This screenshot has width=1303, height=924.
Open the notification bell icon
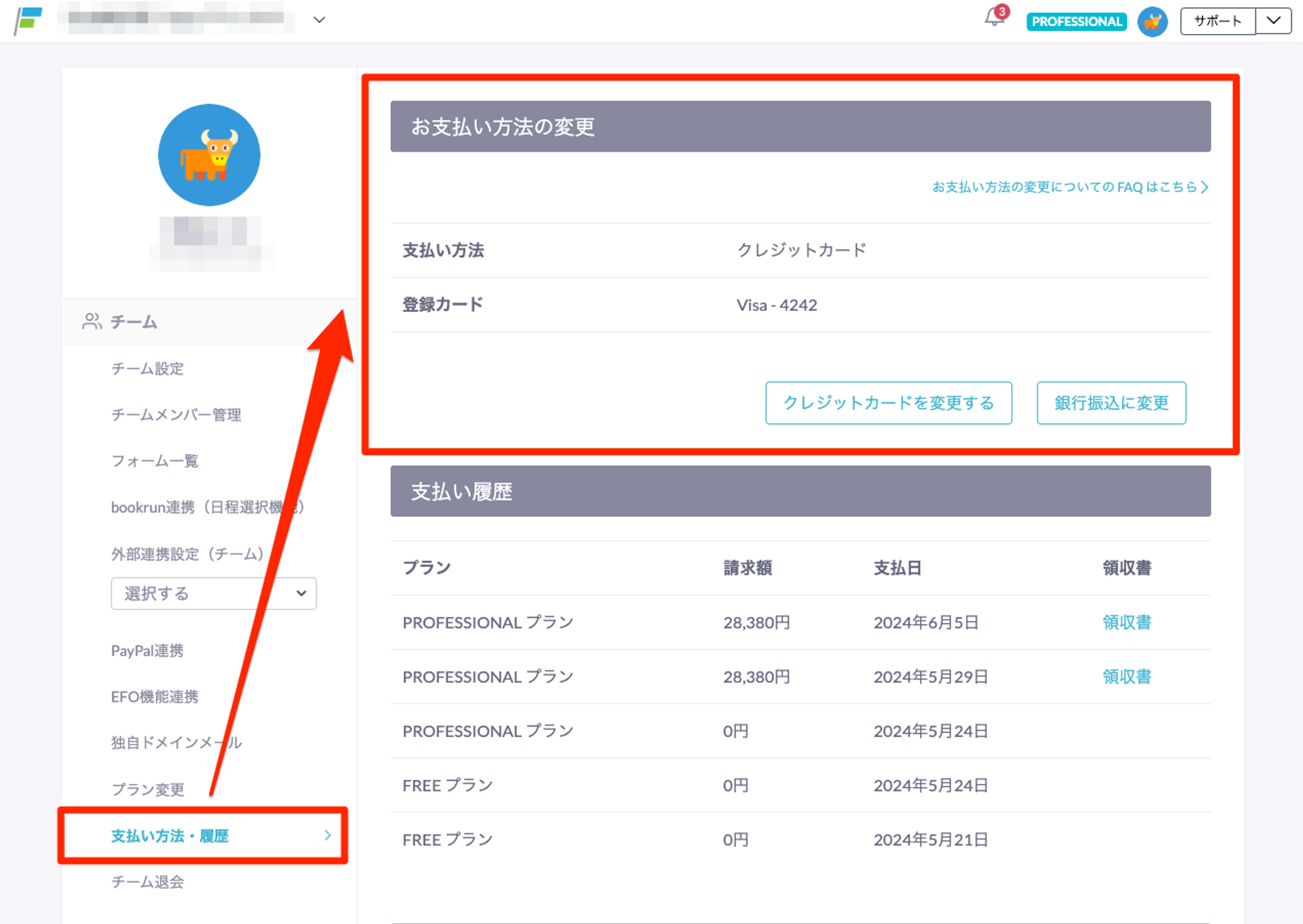pos(995,17)
